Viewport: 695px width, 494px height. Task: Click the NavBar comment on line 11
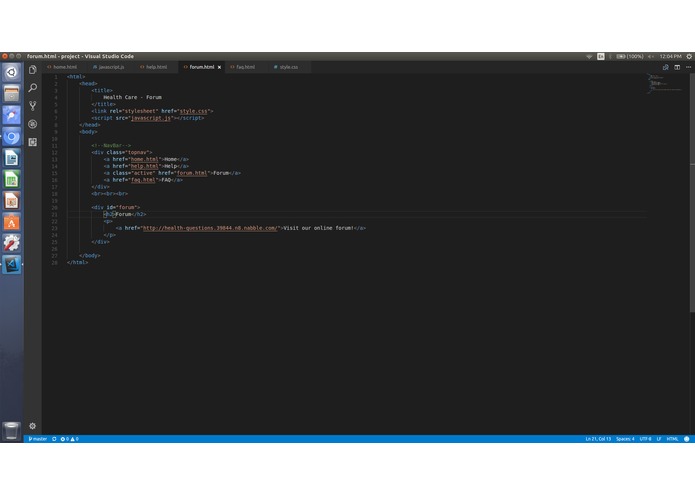pos(111,145)
